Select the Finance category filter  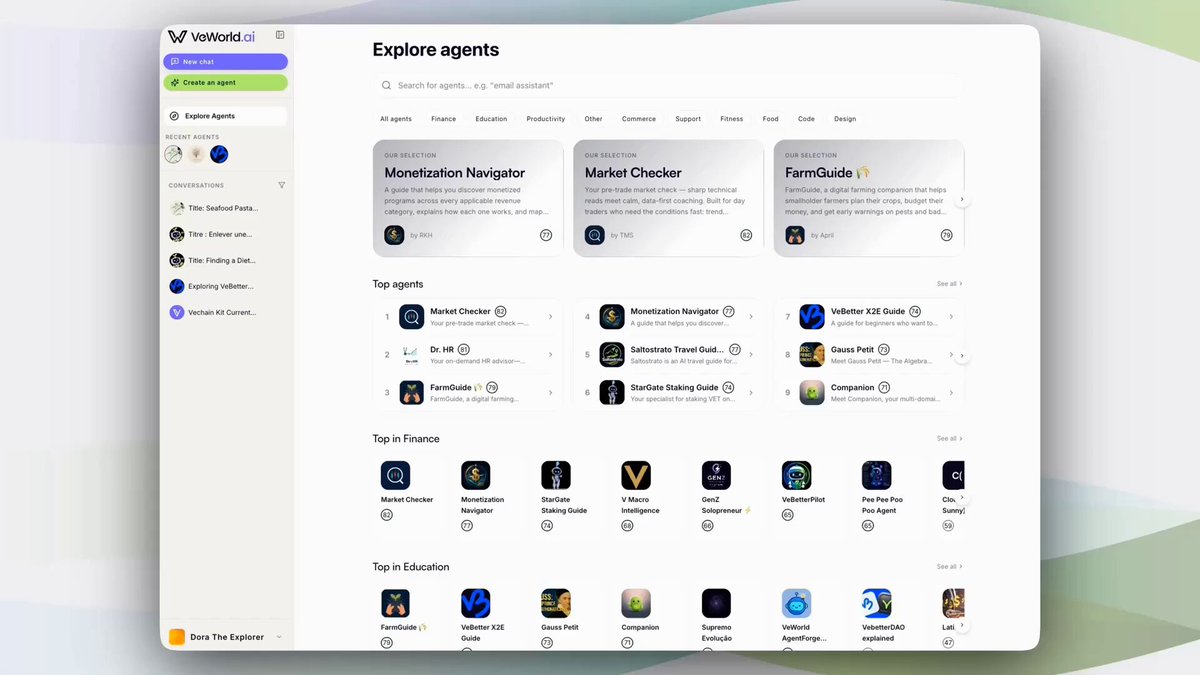(443, 119)
